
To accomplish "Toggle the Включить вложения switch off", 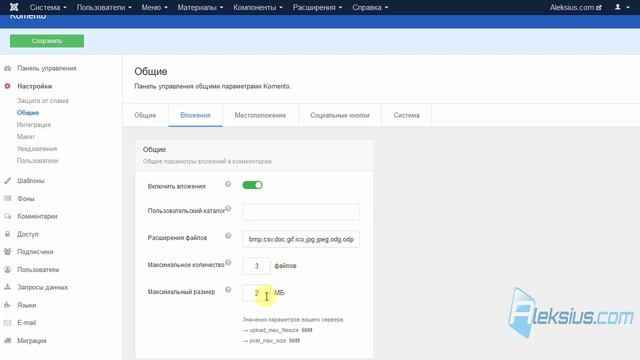I will click(x=252, y=185).
